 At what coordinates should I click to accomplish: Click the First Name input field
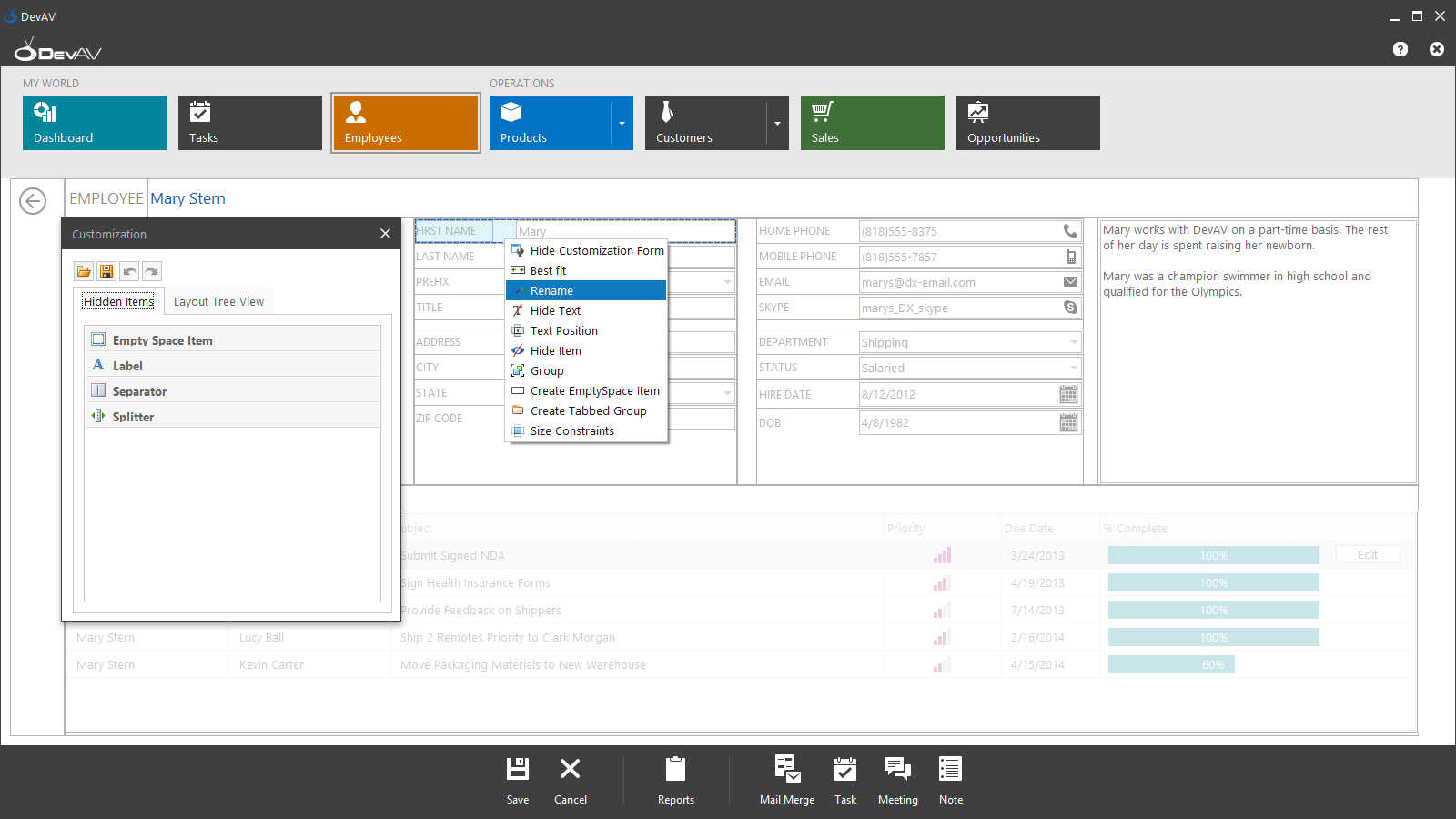[x=625, y=231]
